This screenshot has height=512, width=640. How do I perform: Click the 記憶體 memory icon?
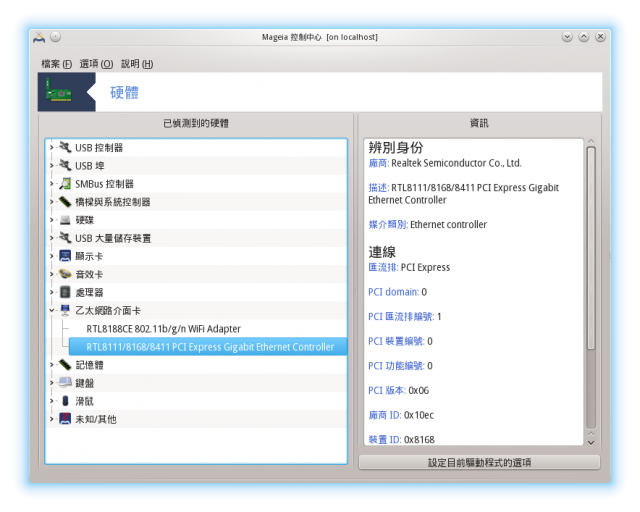65,364
